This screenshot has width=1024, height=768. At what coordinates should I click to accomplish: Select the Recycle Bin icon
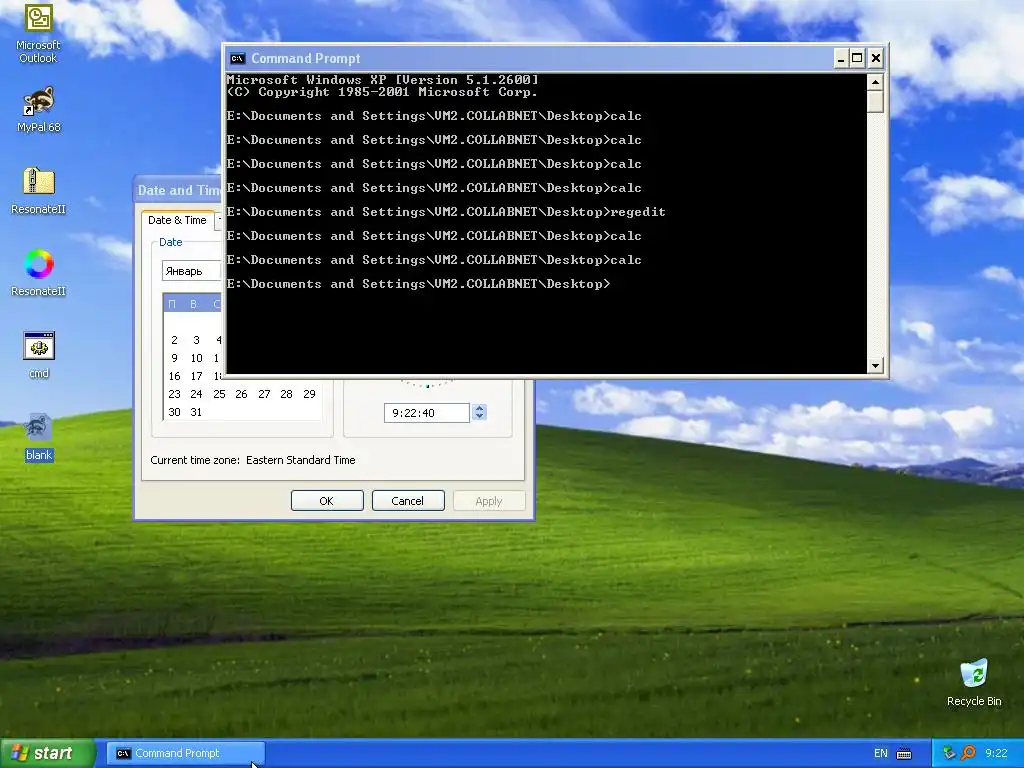pyautogui.click(x=974, y=683)
